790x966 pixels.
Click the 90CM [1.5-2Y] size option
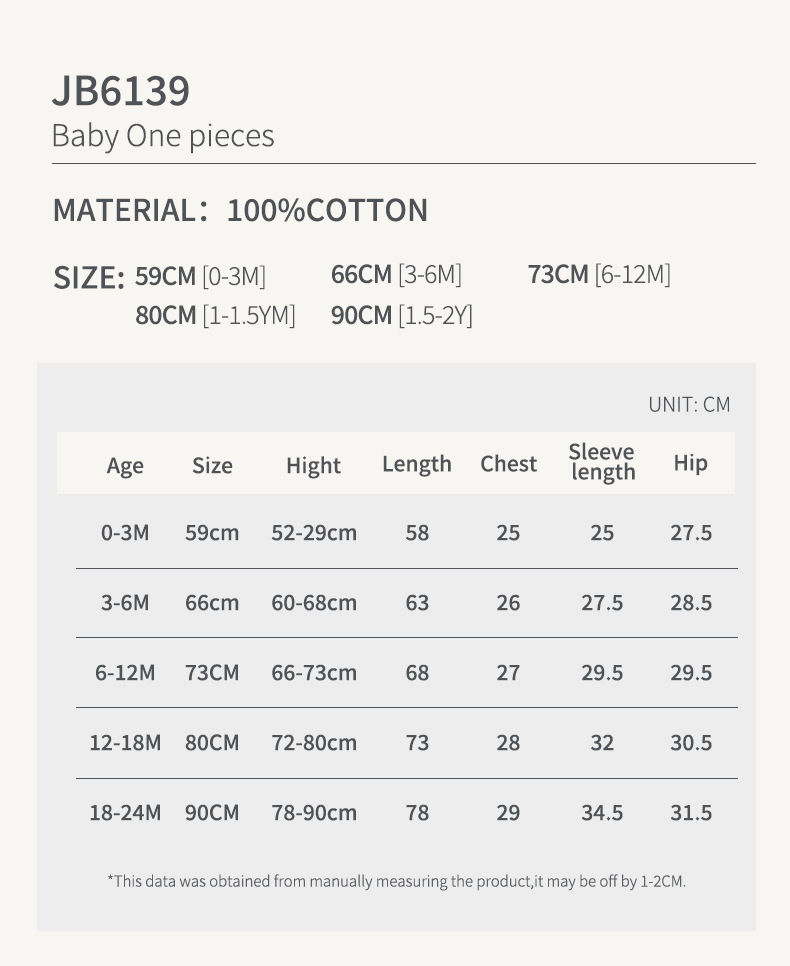coord(402,315)
